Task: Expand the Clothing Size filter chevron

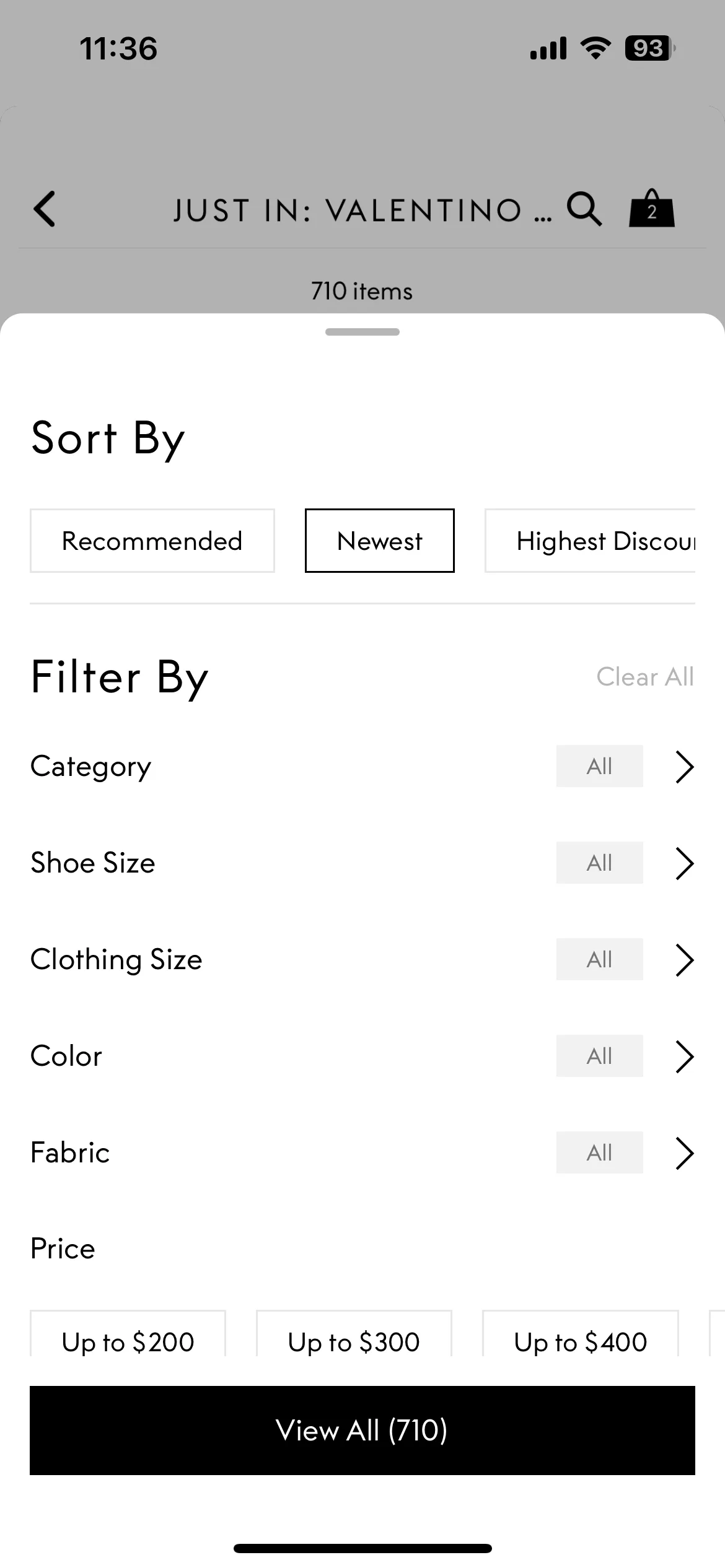Action: (684, 960)
